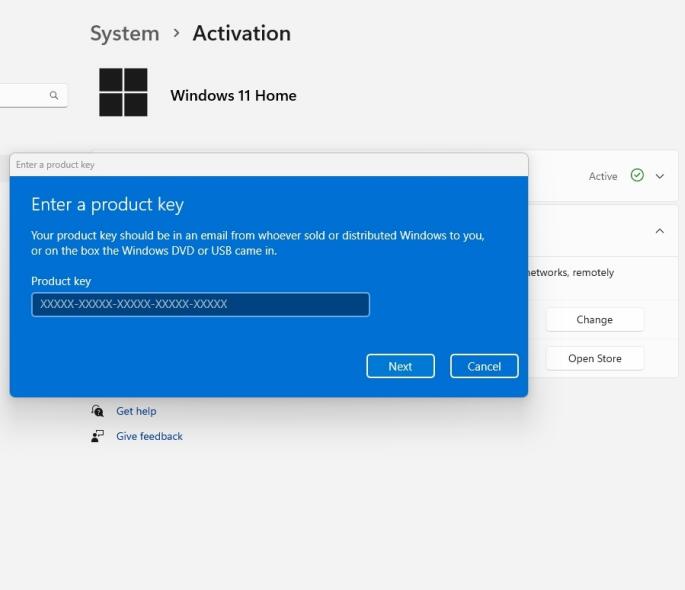Image resolution: width=685 pixels, height=590 pixels.
Task: Click Next in the product key dialog
Action: pos(400,366)
